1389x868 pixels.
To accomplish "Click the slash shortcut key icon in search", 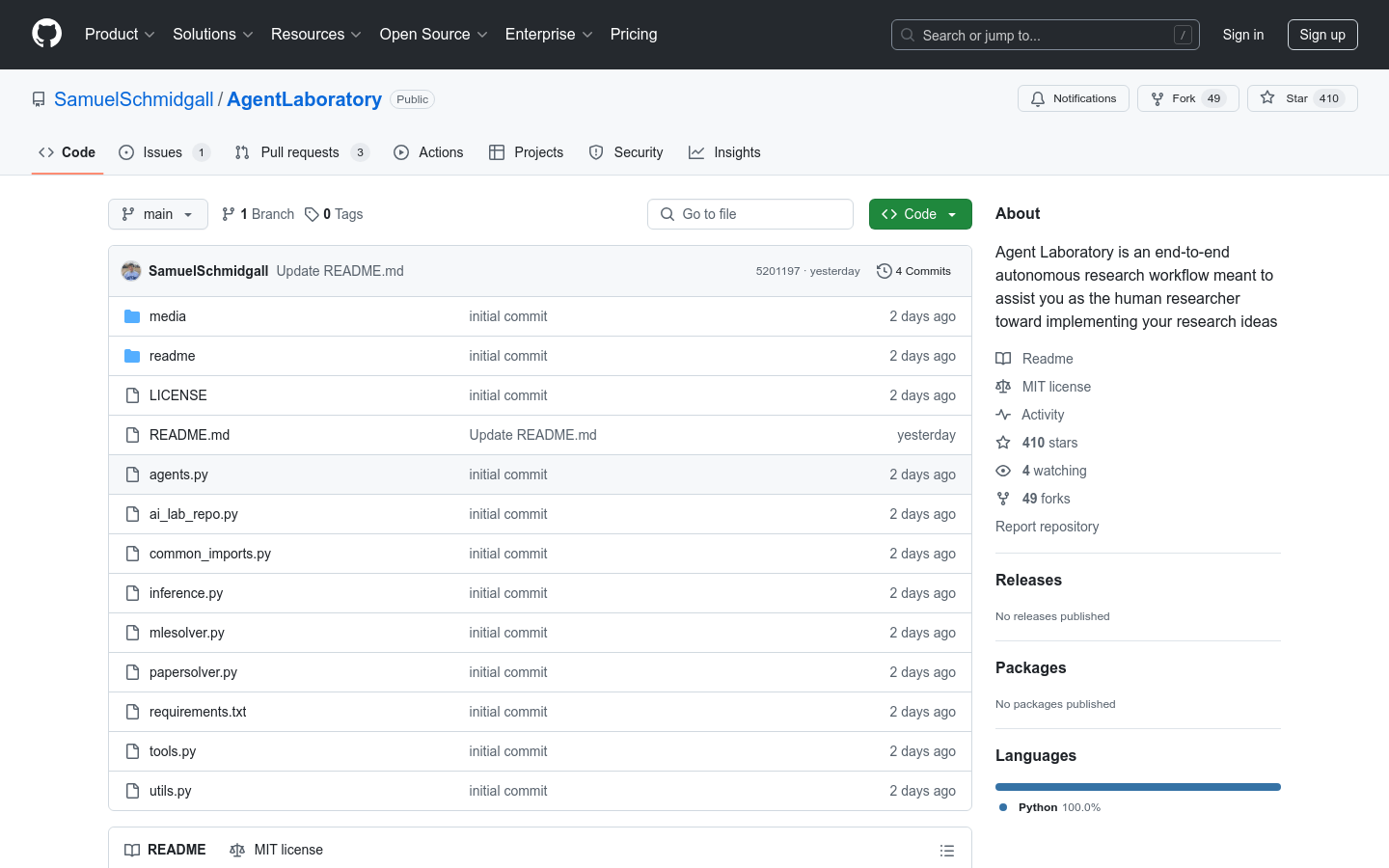I will coord(1183,35).
